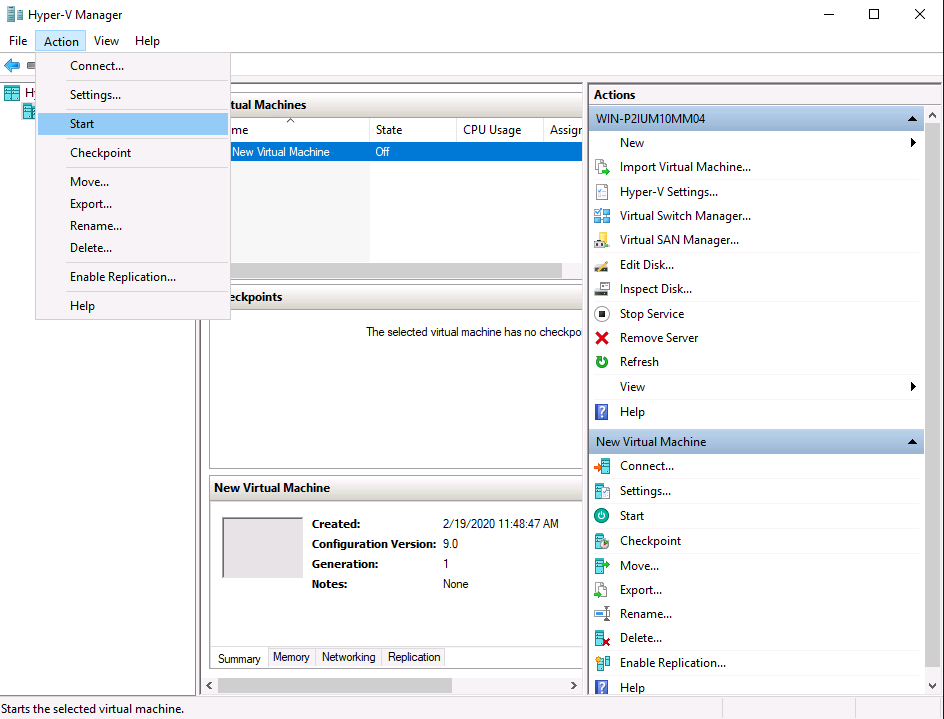Click the green Refresh icon
This screenshot has width=944, height=719.
[x=602, y=362]
